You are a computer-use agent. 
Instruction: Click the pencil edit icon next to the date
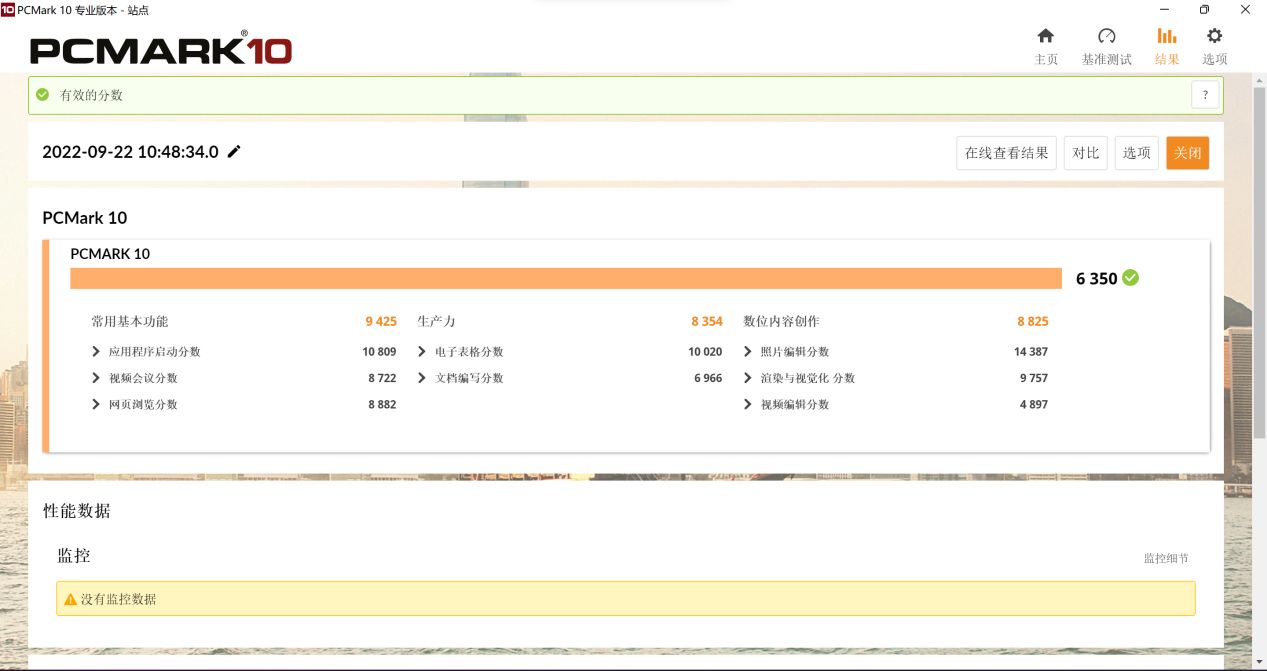coord(234,152)
